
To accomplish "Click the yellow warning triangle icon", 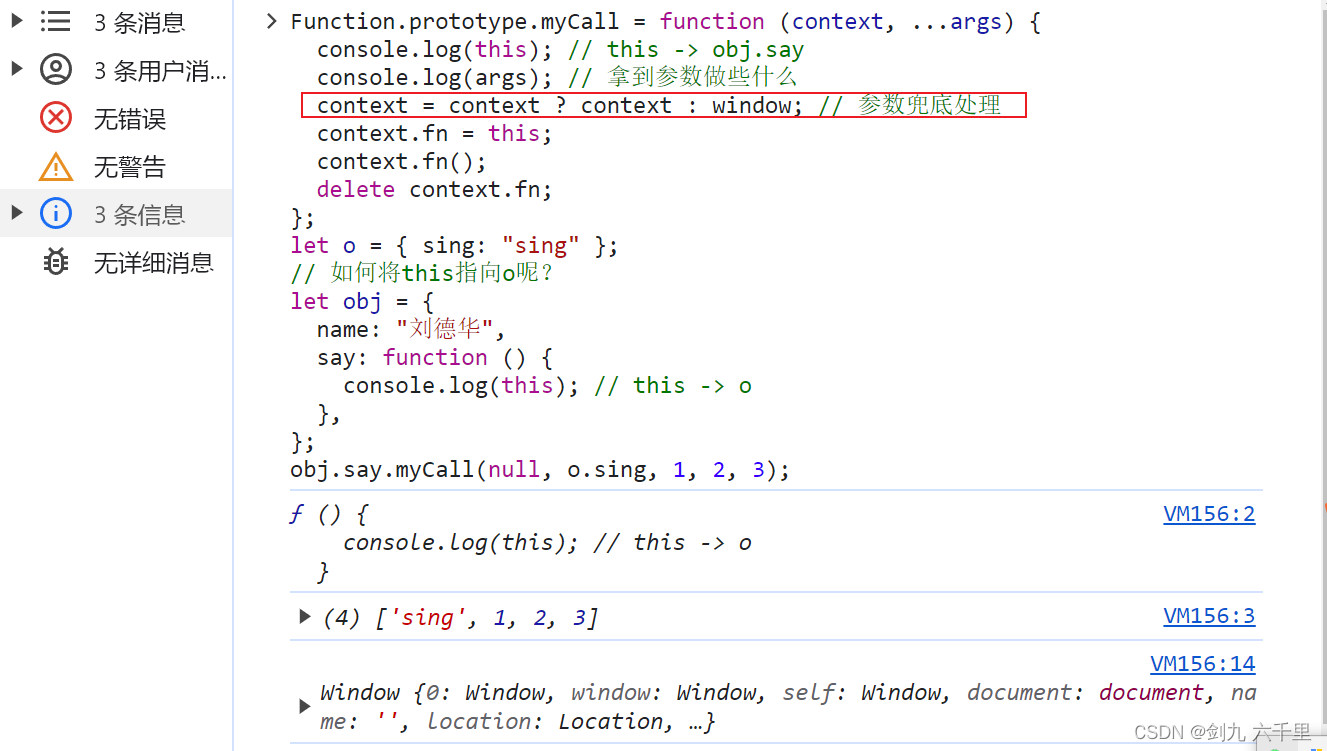I will point(56,166).
